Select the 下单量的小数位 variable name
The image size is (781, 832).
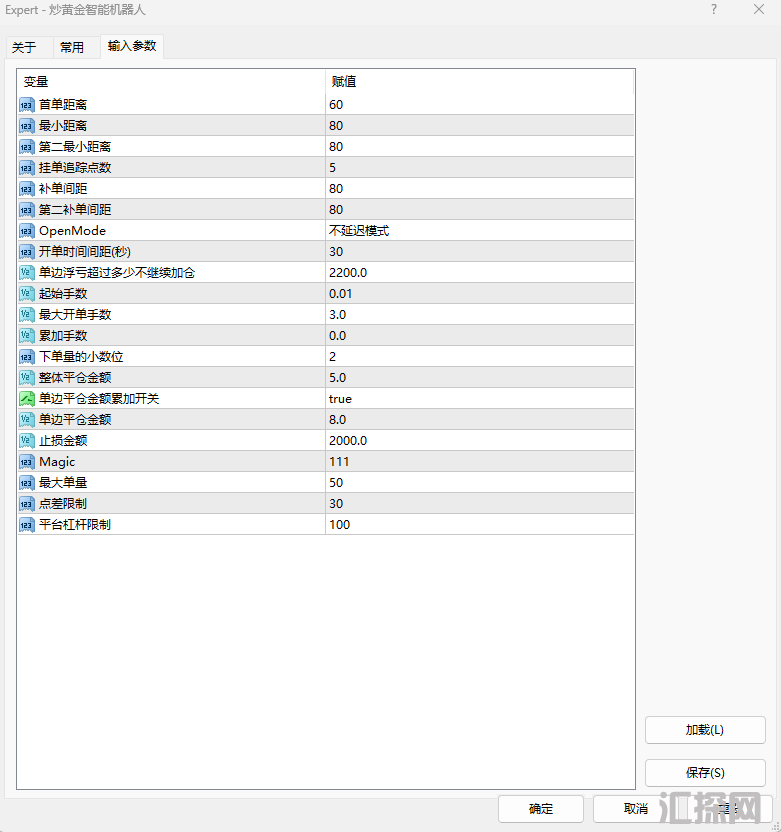point(81,357)
